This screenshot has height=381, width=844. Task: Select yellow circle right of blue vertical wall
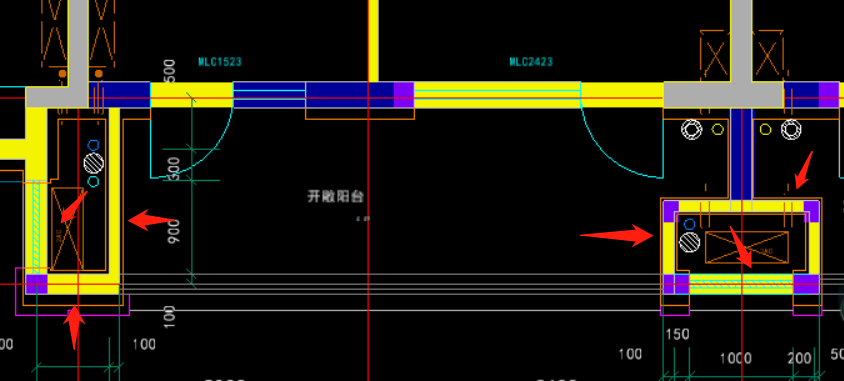[765, 129]
